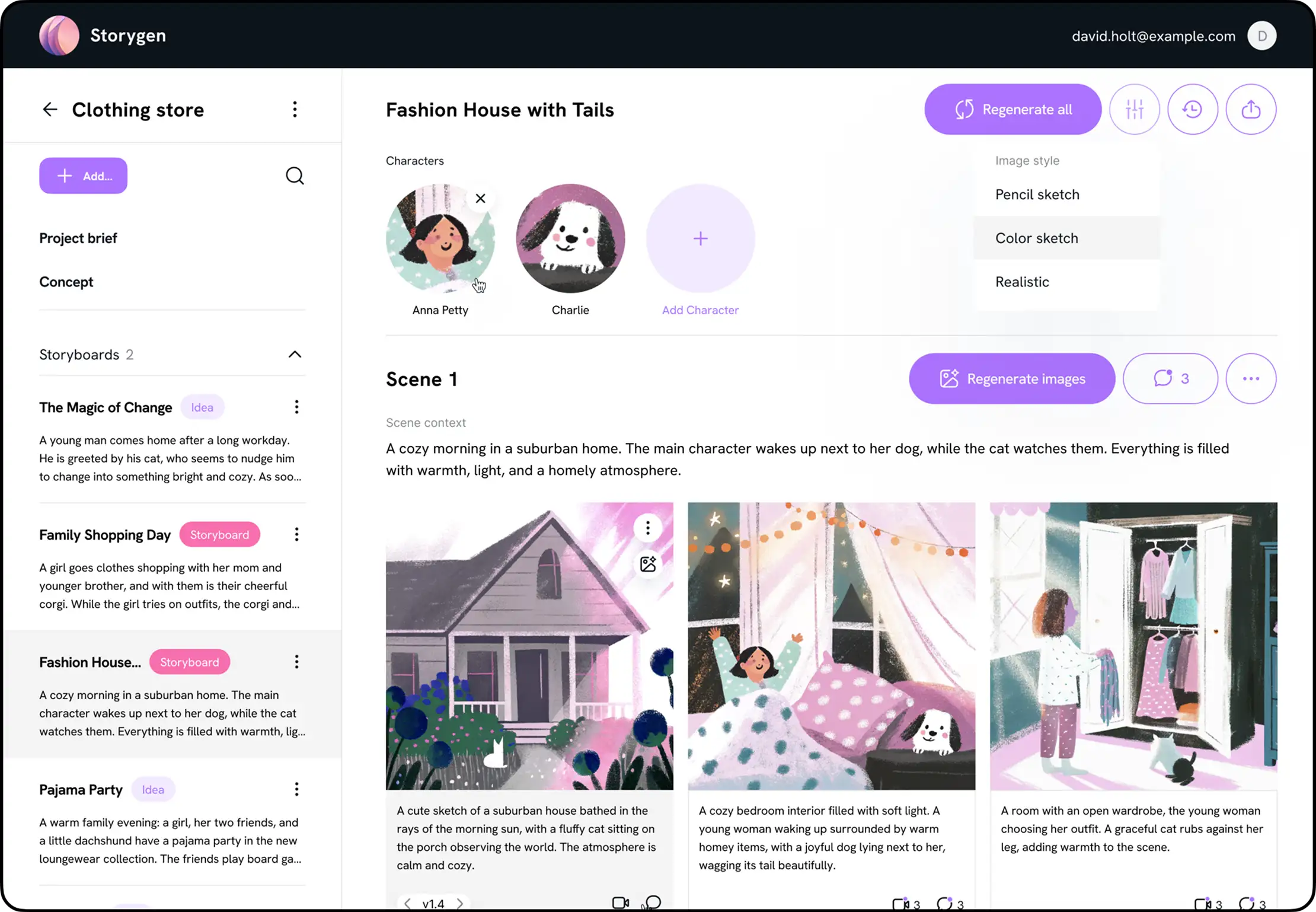Open the Concept section
Image resolution: width=1316 pixels, height=912 pixels.
66,282
